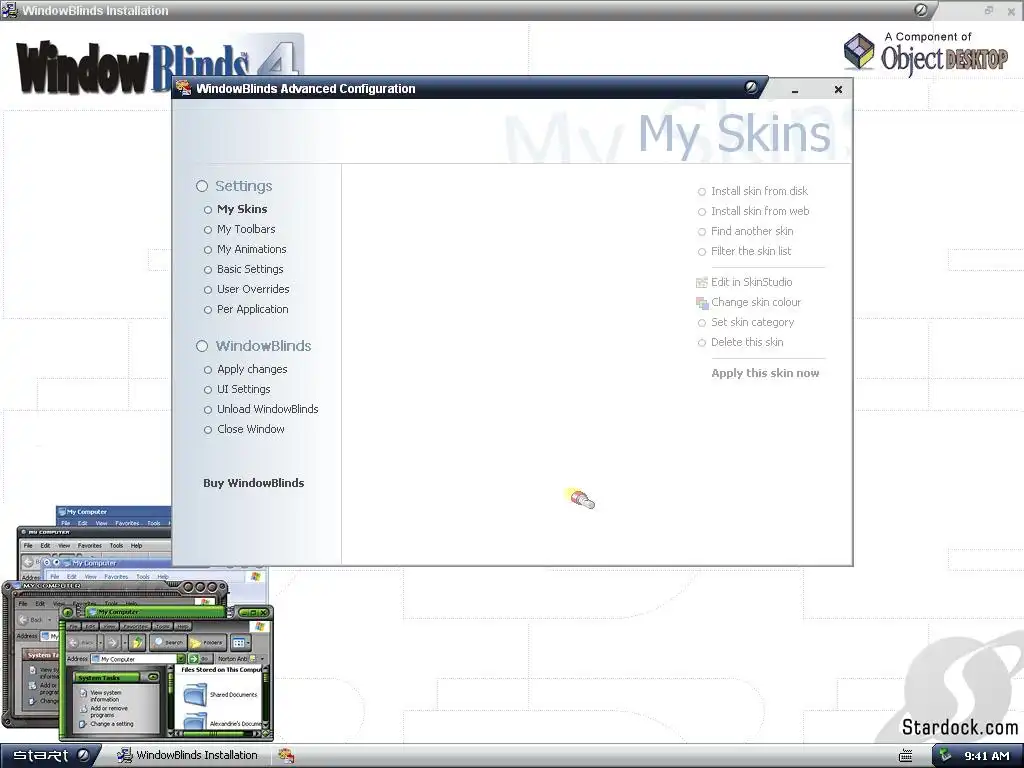
Task: Click the Settings header bullet
Action: pyautogui.click(x=202, y=186)
